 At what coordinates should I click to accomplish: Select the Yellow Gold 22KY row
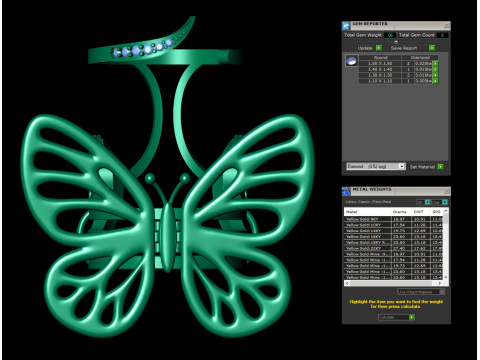click(394, 248)
